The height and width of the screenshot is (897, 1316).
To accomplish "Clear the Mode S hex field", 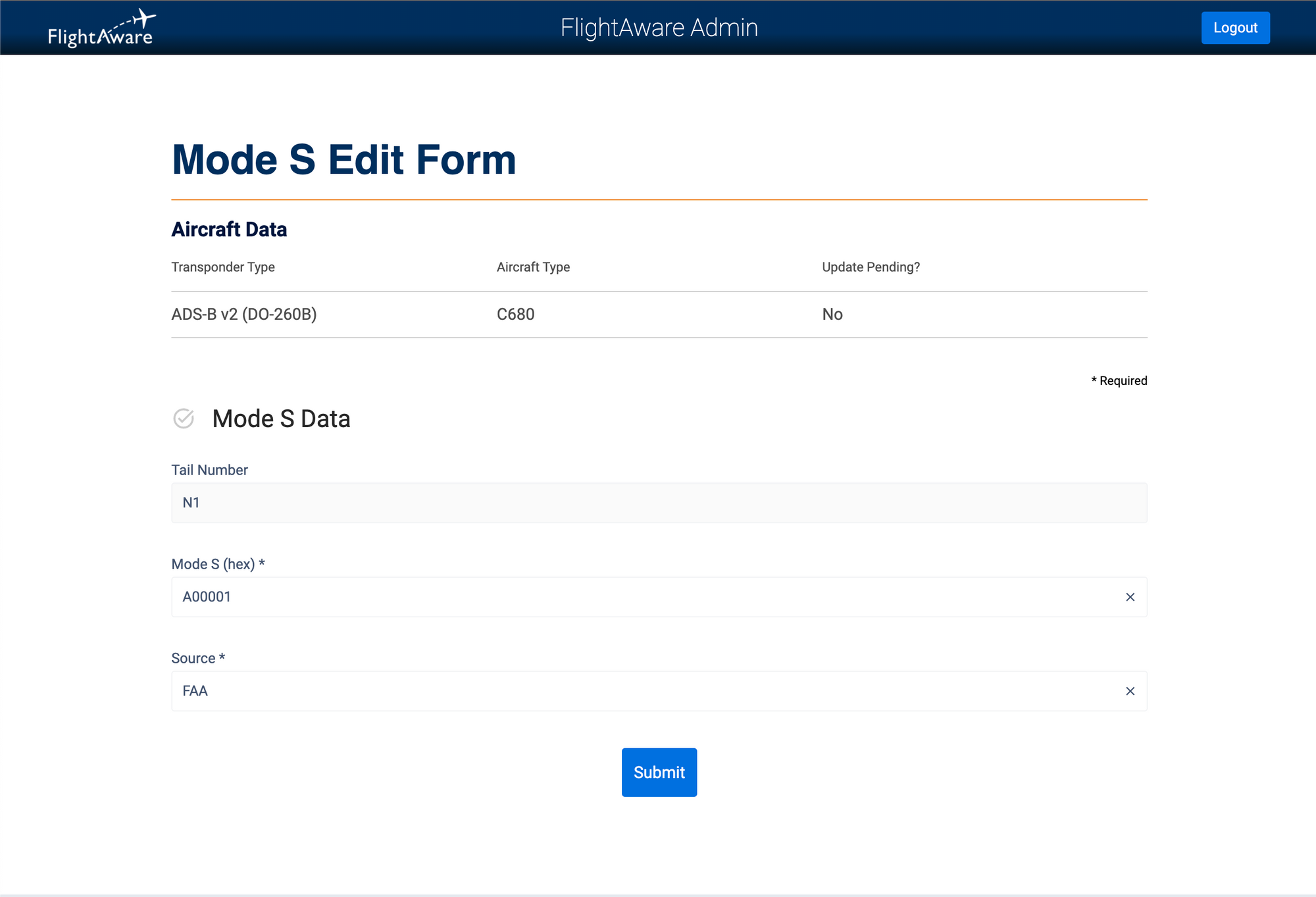I will (x=1130, y=597).
